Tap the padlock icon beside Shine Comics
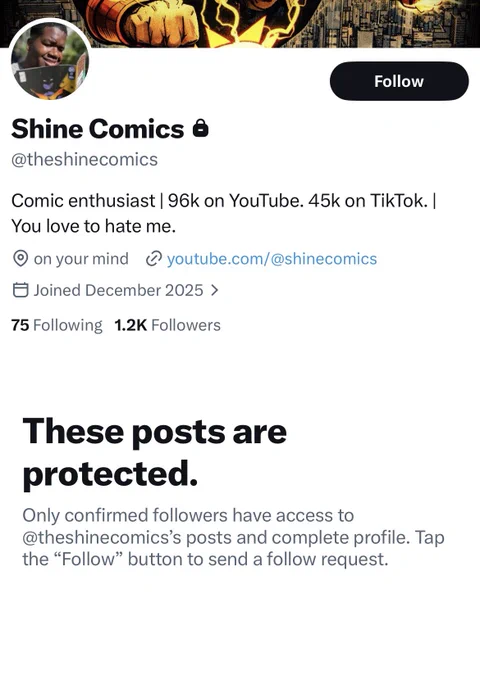This screenshot has width=480, height=680. [x=200, y=128]
